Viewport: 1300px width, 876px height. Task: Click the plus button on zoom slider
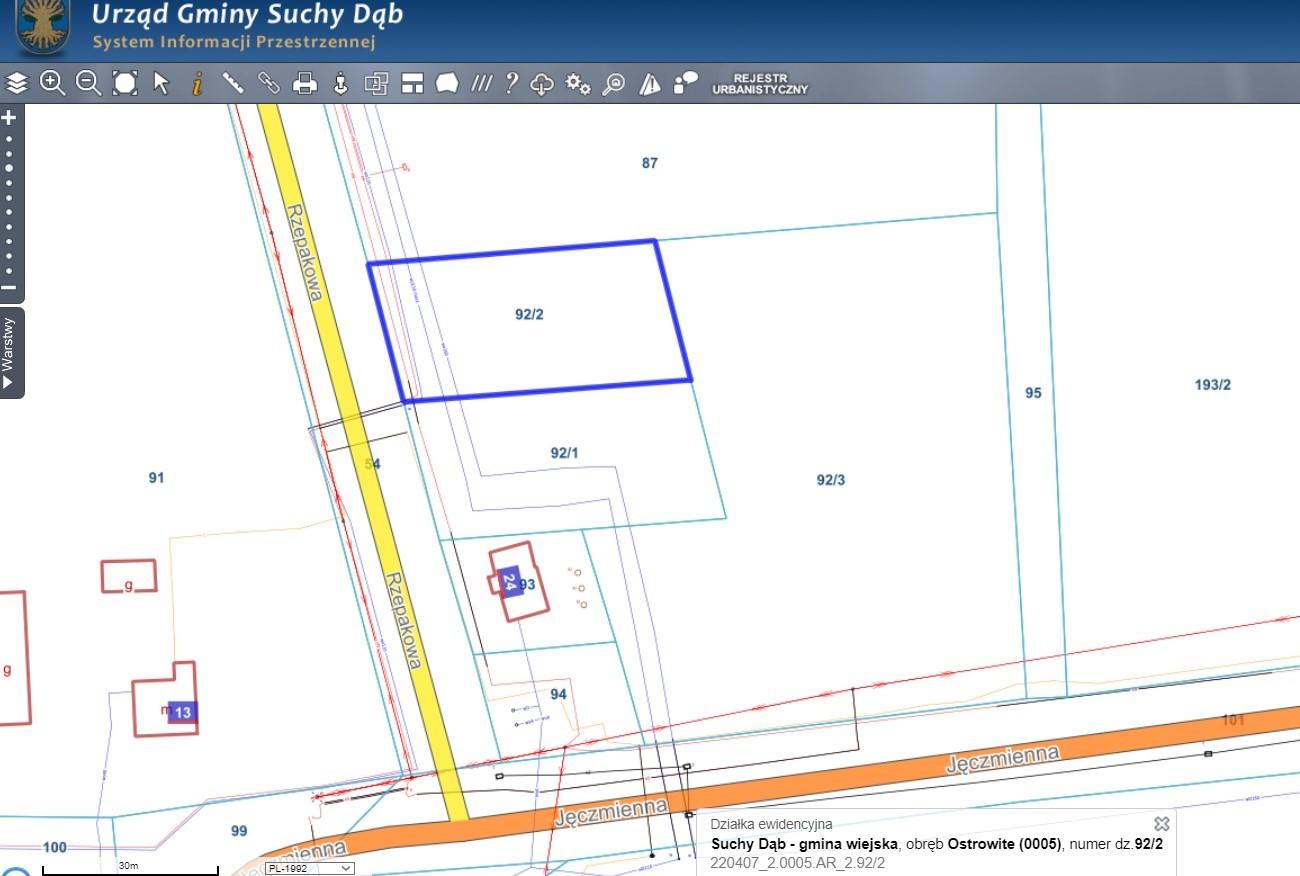[x=9, y=117]
